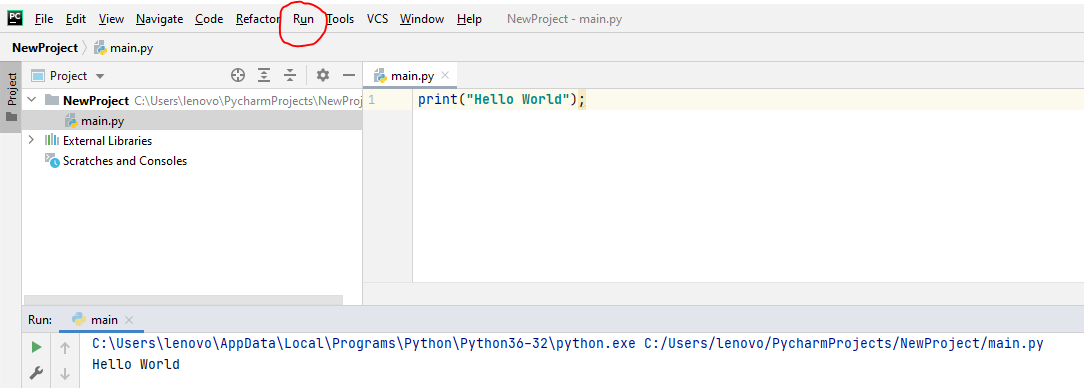Click the Collapse All icon
This screenshot has height=388, width=1084.
(290, 75)
